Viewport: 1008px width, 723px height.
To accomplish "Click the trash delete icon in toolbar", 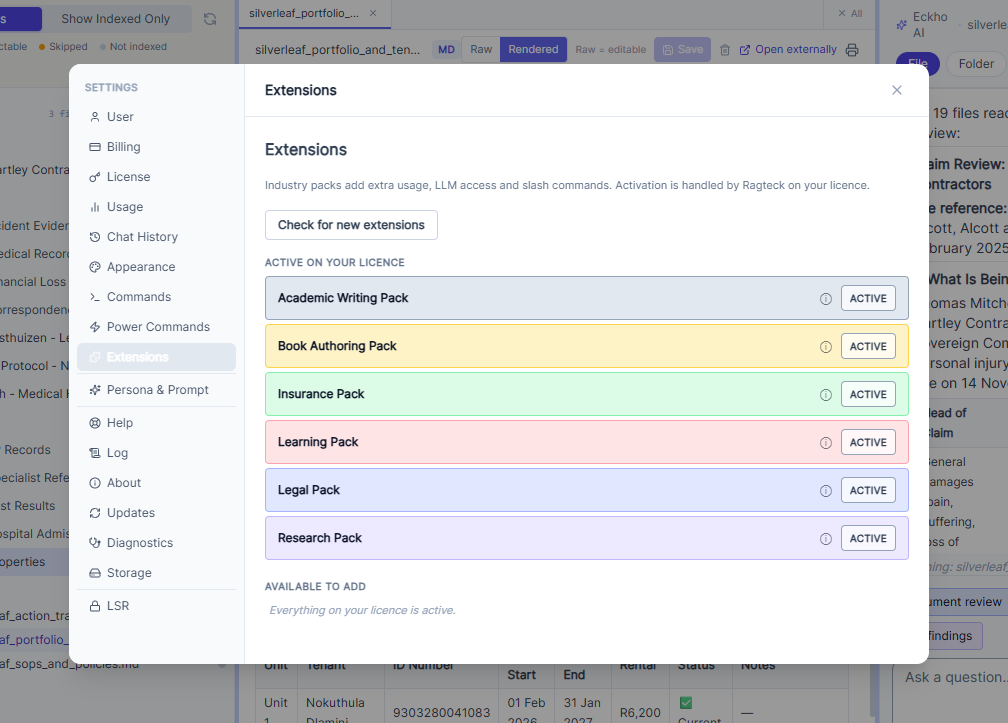I will pyautogui.click(x=724, y=50).
